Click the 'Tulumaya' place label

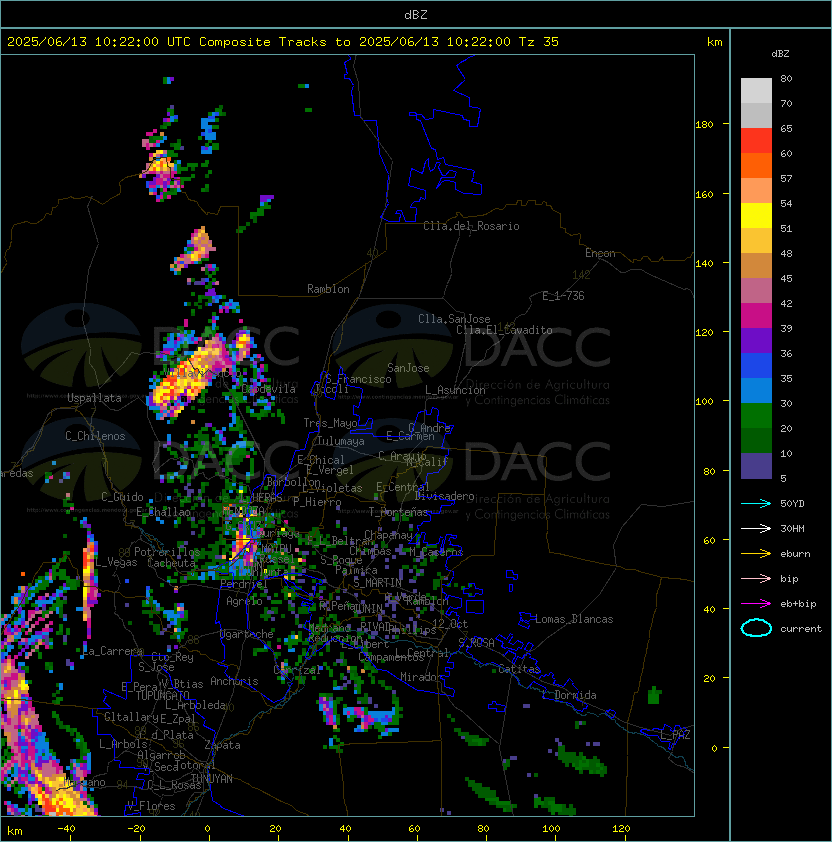[341, 441]
